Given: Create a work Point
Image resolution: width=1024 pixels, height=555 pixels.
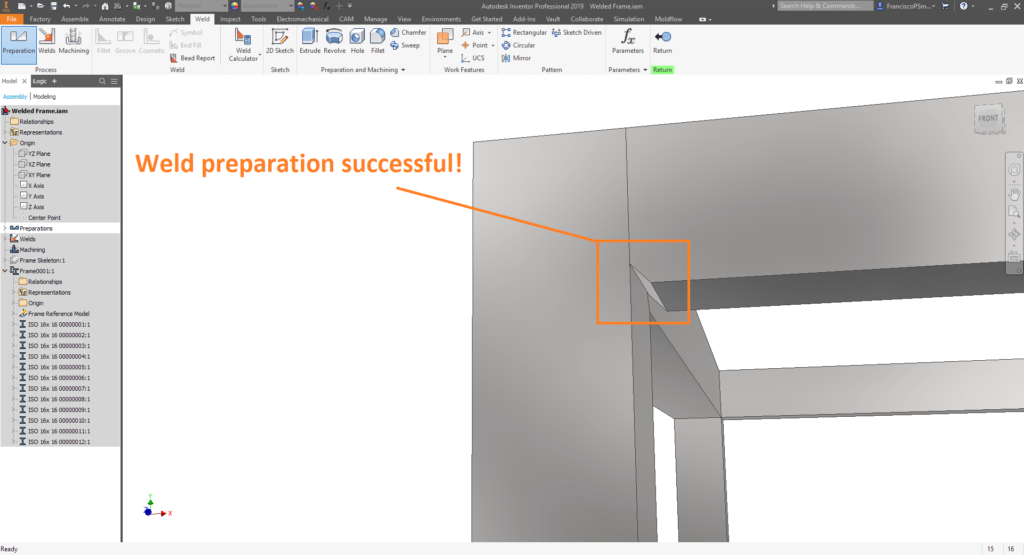Looking at the screenshot, I should [x=474, y=45].
